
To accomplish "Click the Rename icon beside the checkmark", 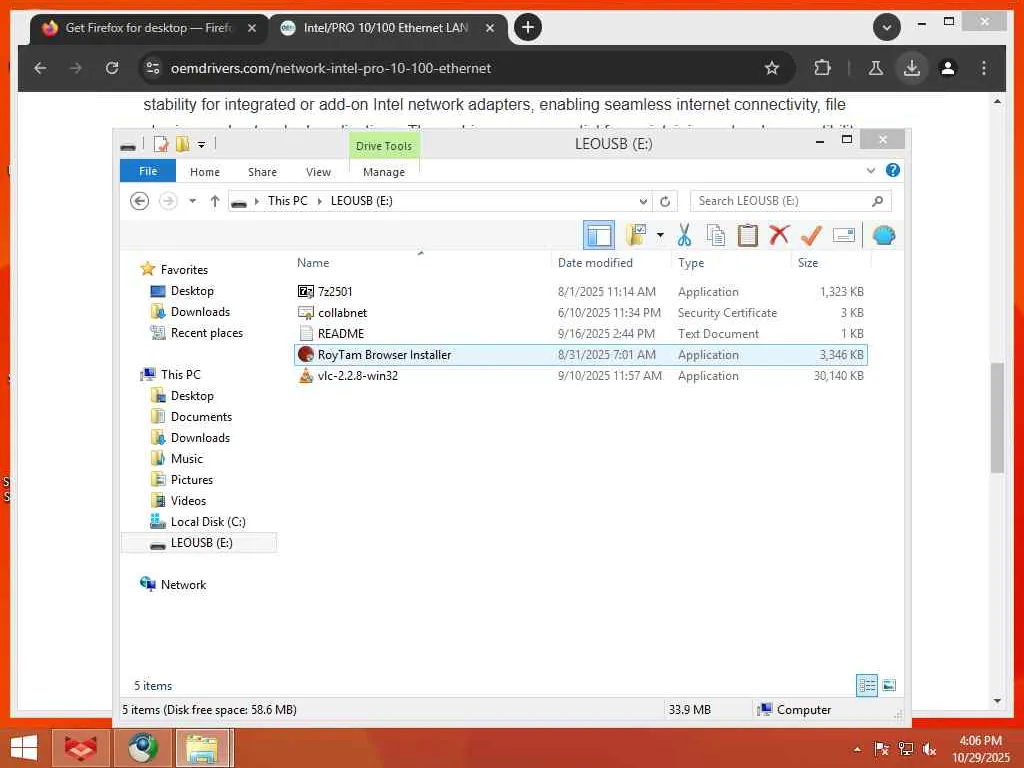I will (844, 235).
